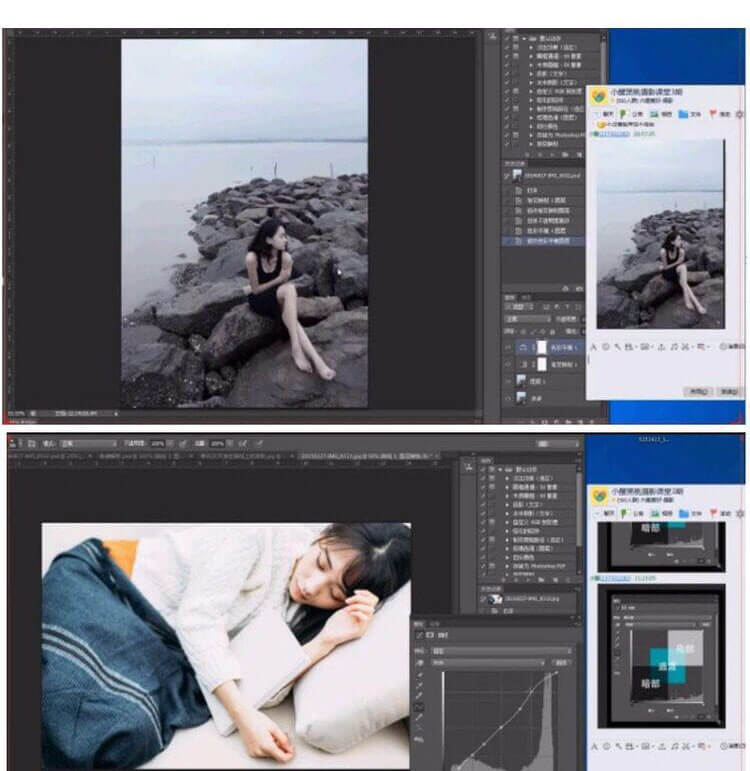Screen dimensions: 750x771
Task: Select the edit points curve tool in Curves panel
Action: [x=420, y=708]
